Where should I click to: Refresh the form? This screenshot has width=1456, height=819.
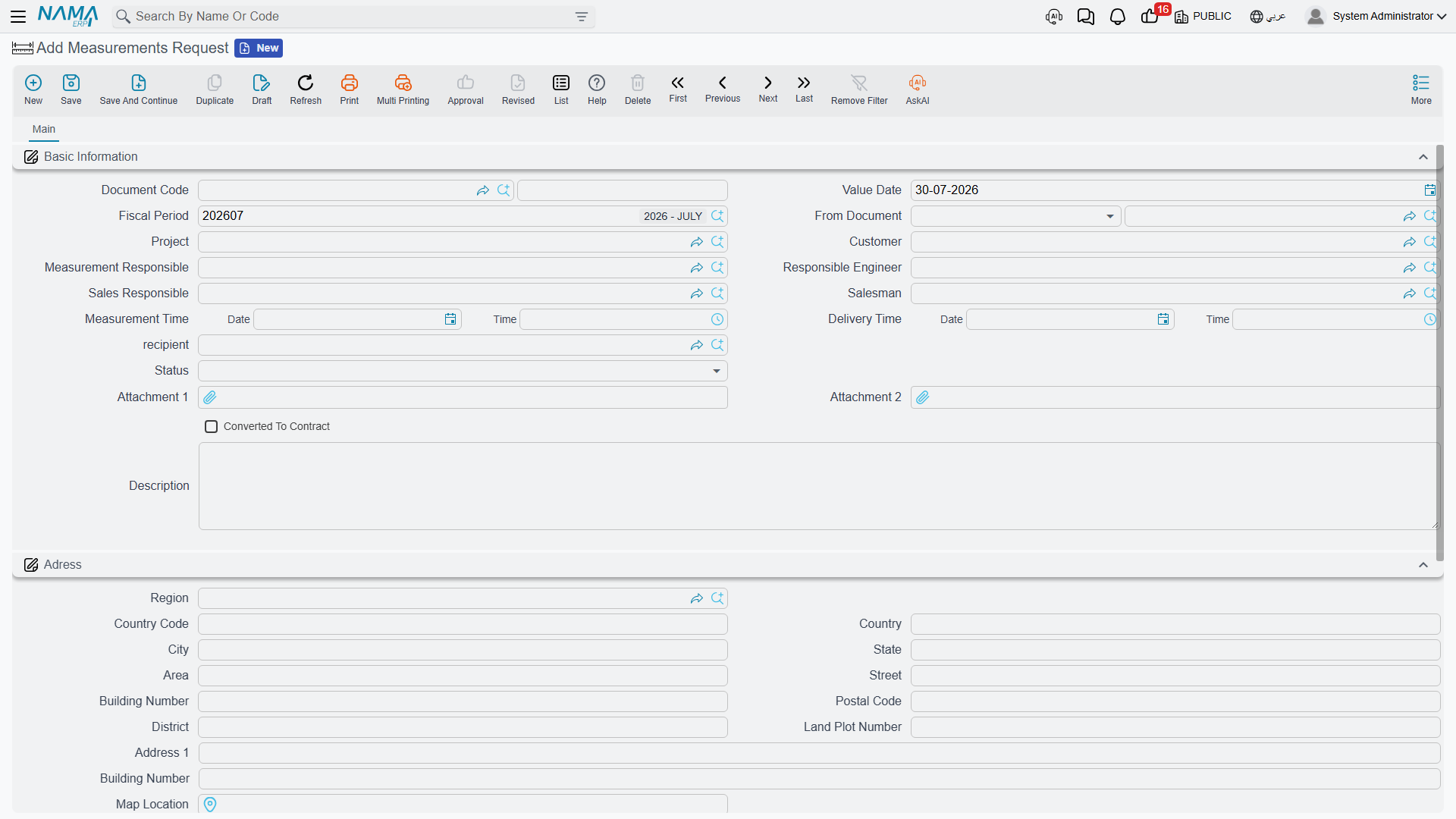click(x=306, y=89)
